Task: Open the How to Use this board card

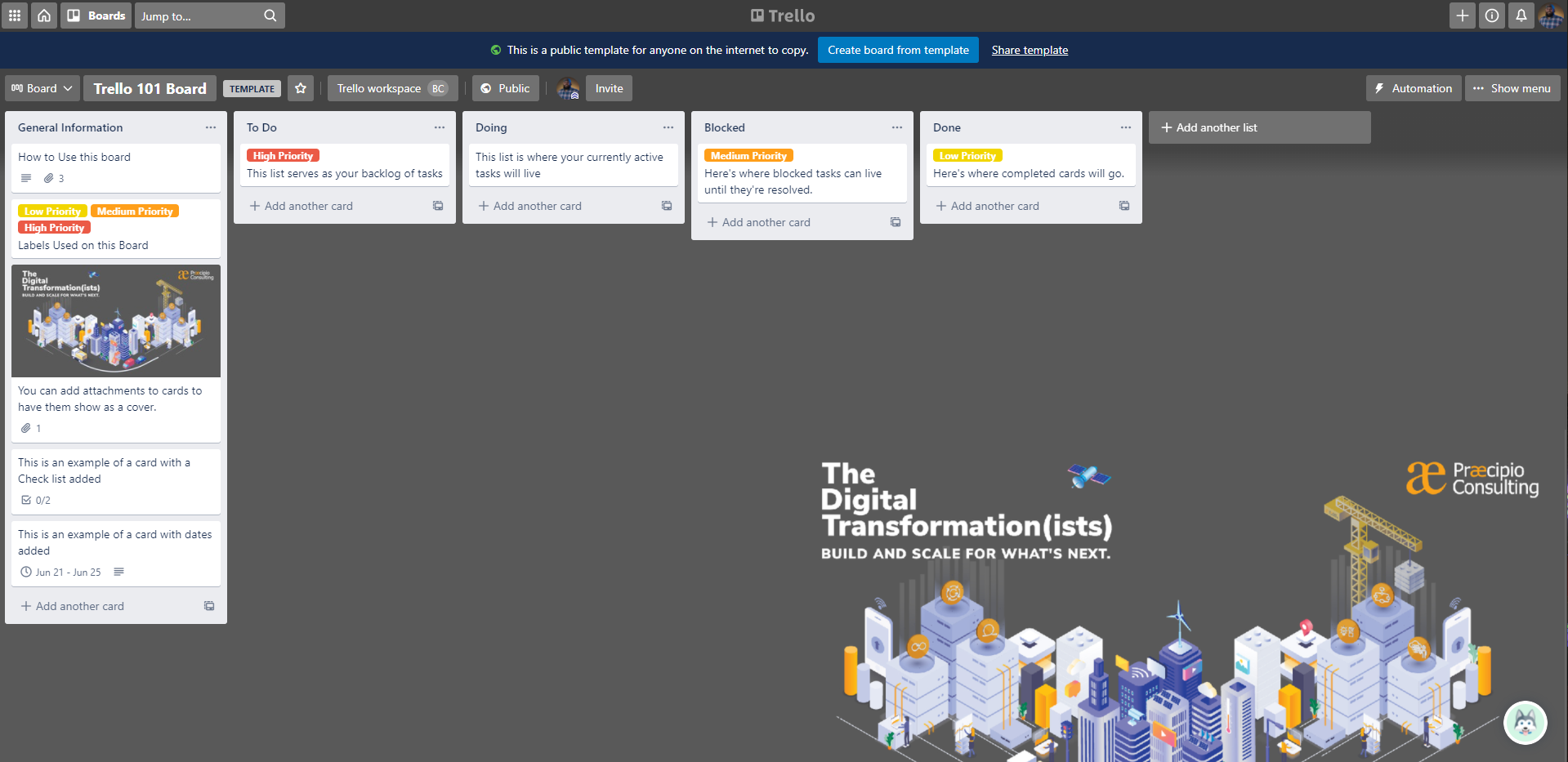Action: pyautogui.click(x=116, y=167)
